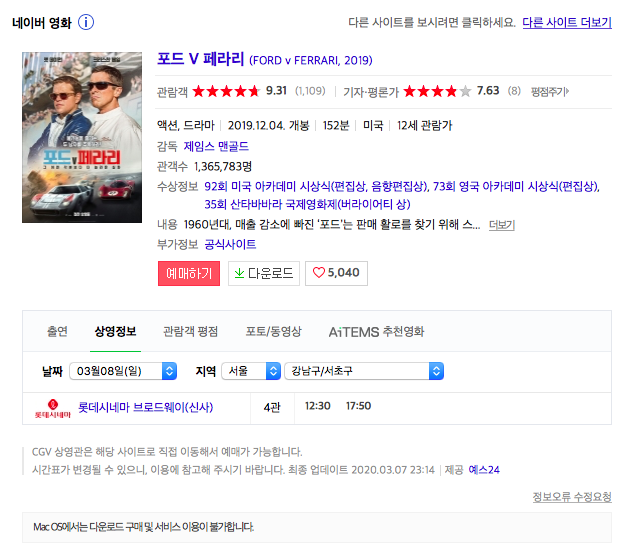Click the genre text 액션, 드라마
635x559 pixels.
click(186, 126)
